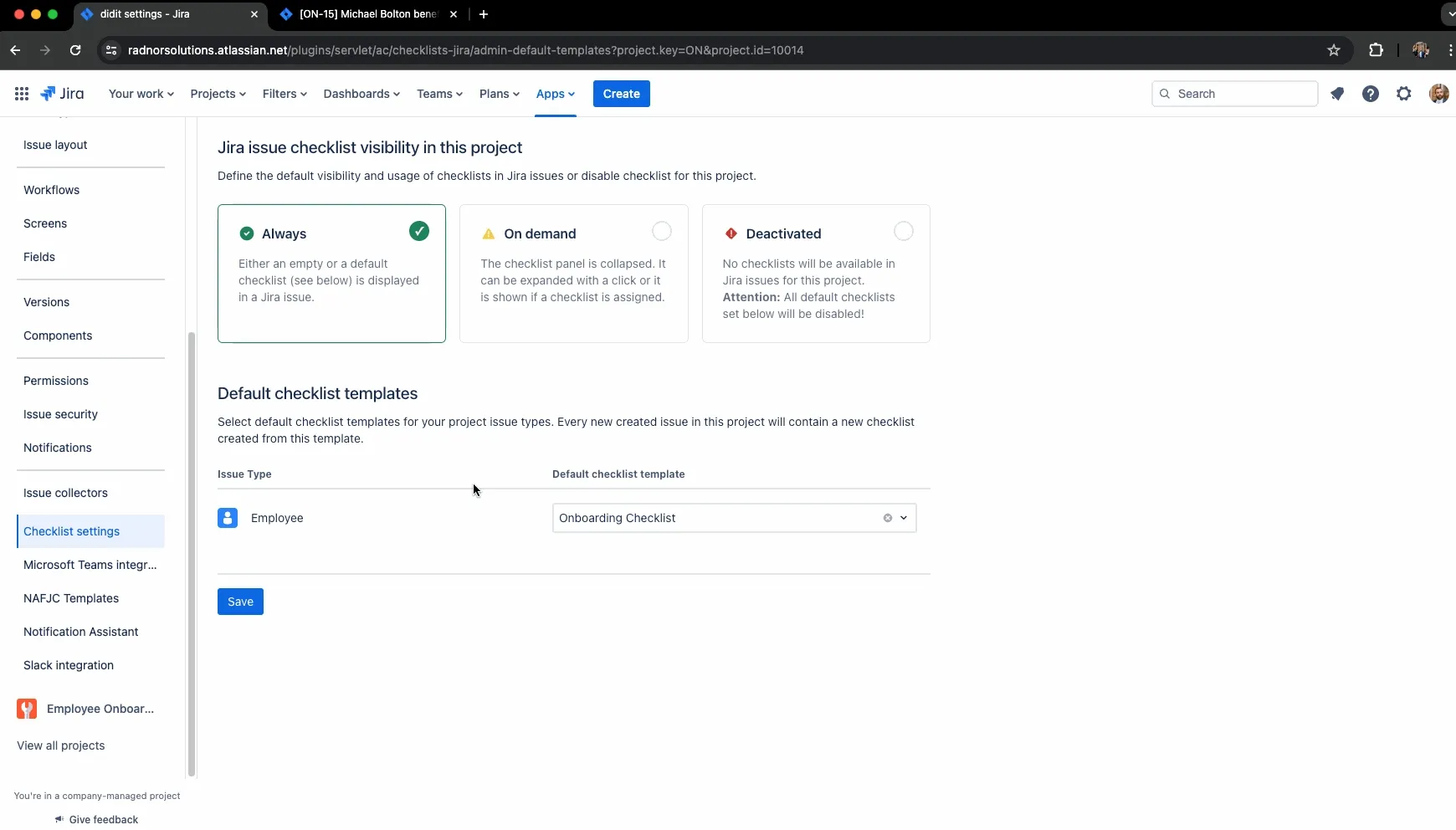Expand the Apps menu

[556, 94]
